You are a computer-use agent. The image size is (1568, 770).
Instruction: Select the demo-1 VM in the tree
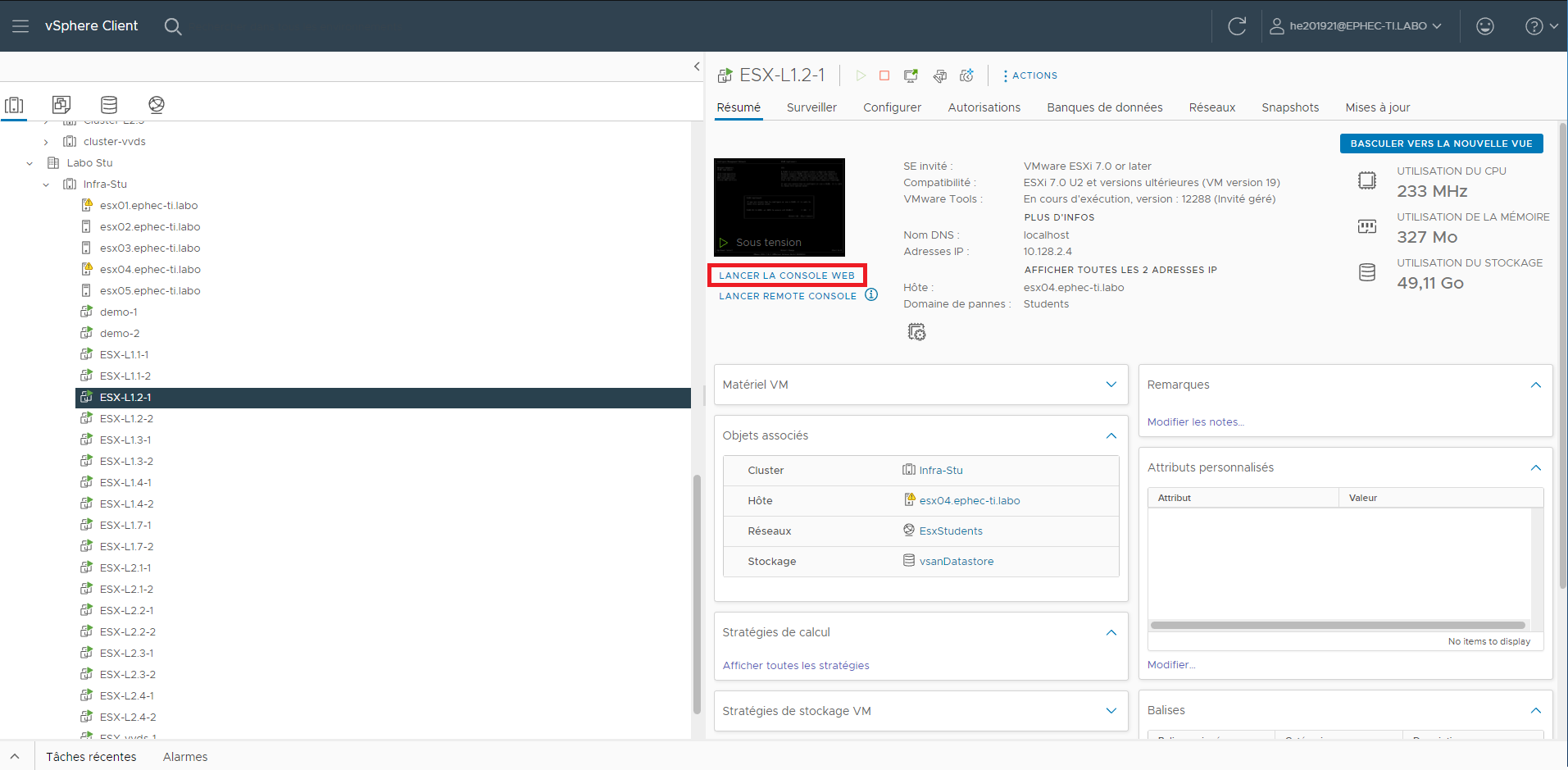[118, 312]
